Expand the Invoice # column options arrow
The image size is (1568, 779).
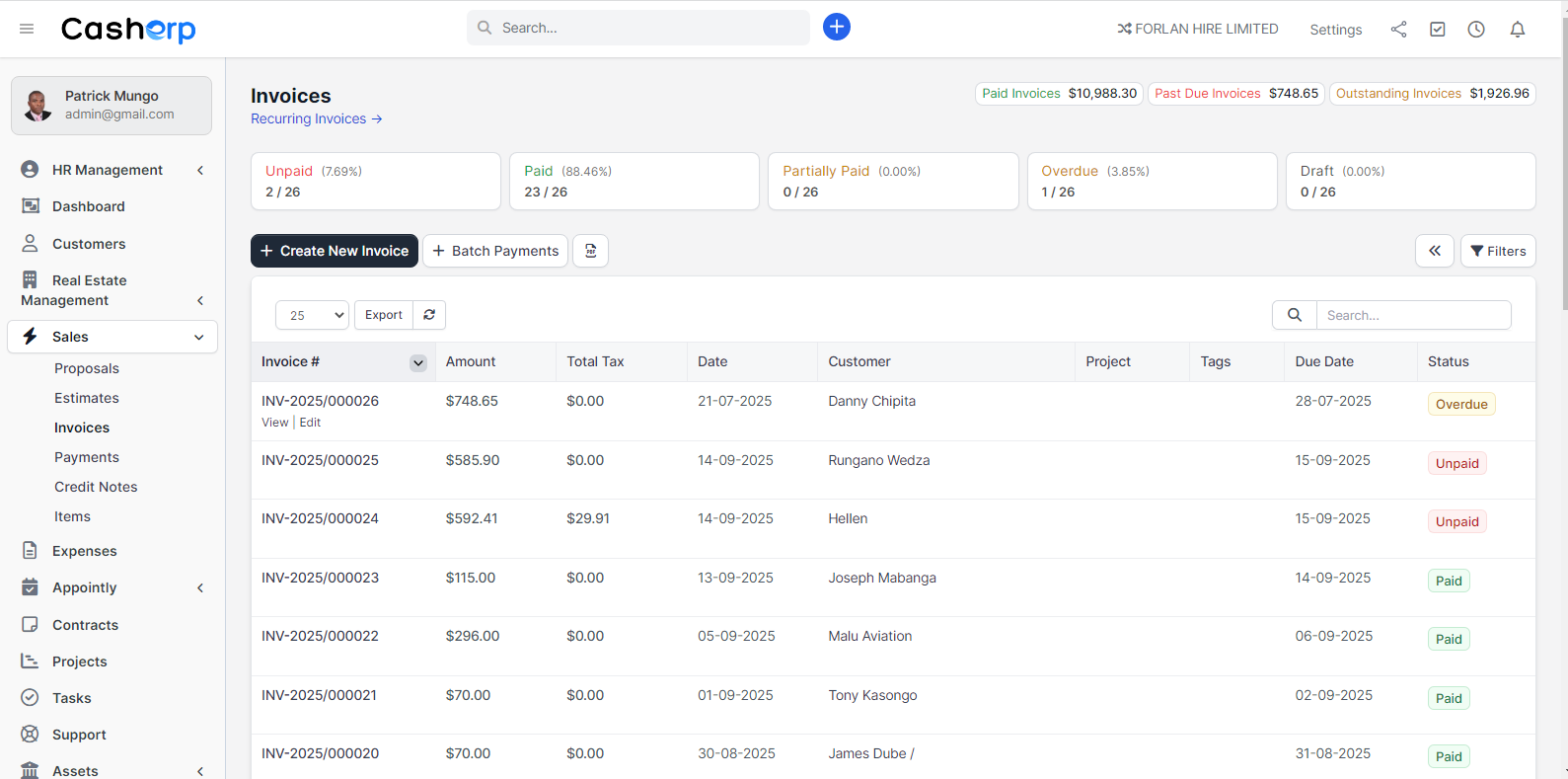point(418,362)
